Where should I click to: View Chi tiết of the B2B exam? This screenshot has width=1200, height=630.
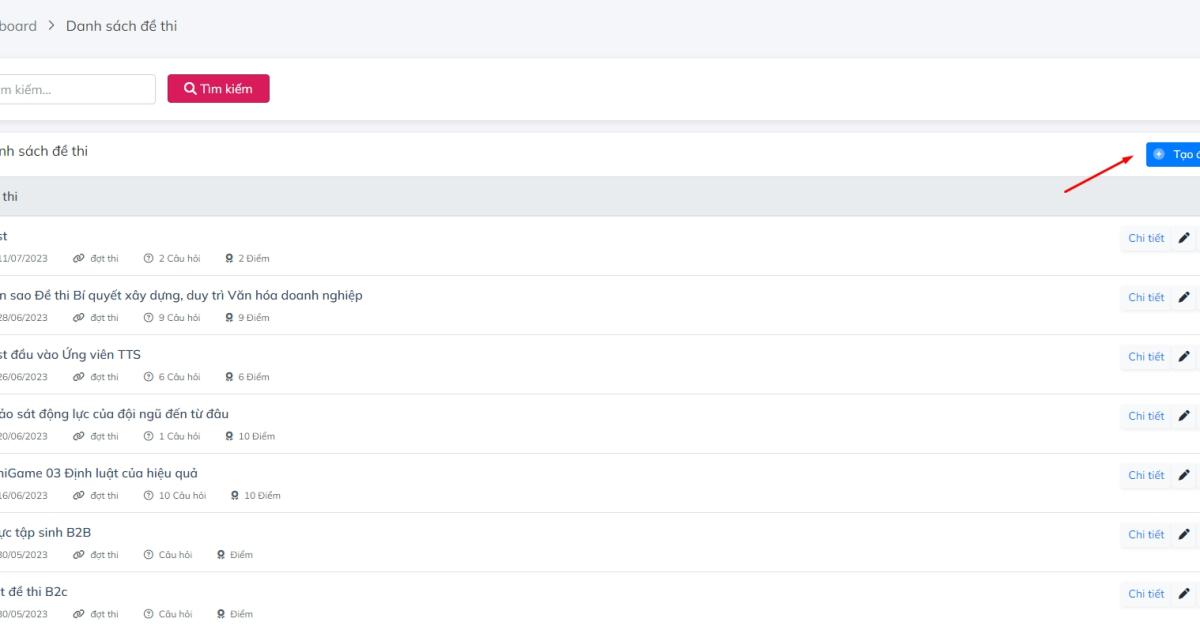pyautogui.click(x=1146, y=535)
